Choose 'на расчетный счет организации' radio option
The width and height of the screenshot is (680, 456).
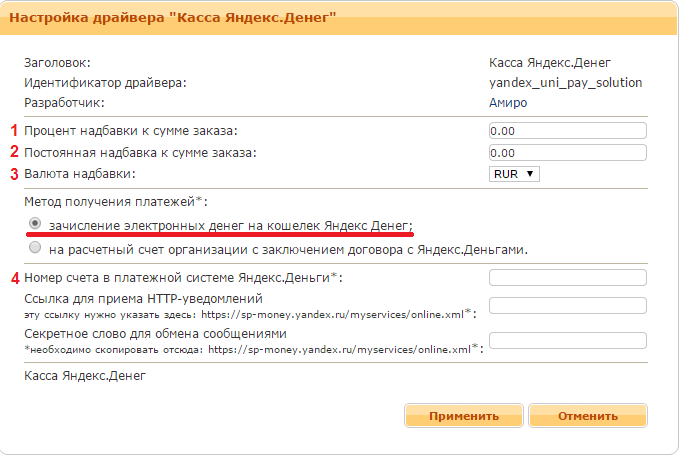coord(37,247)
